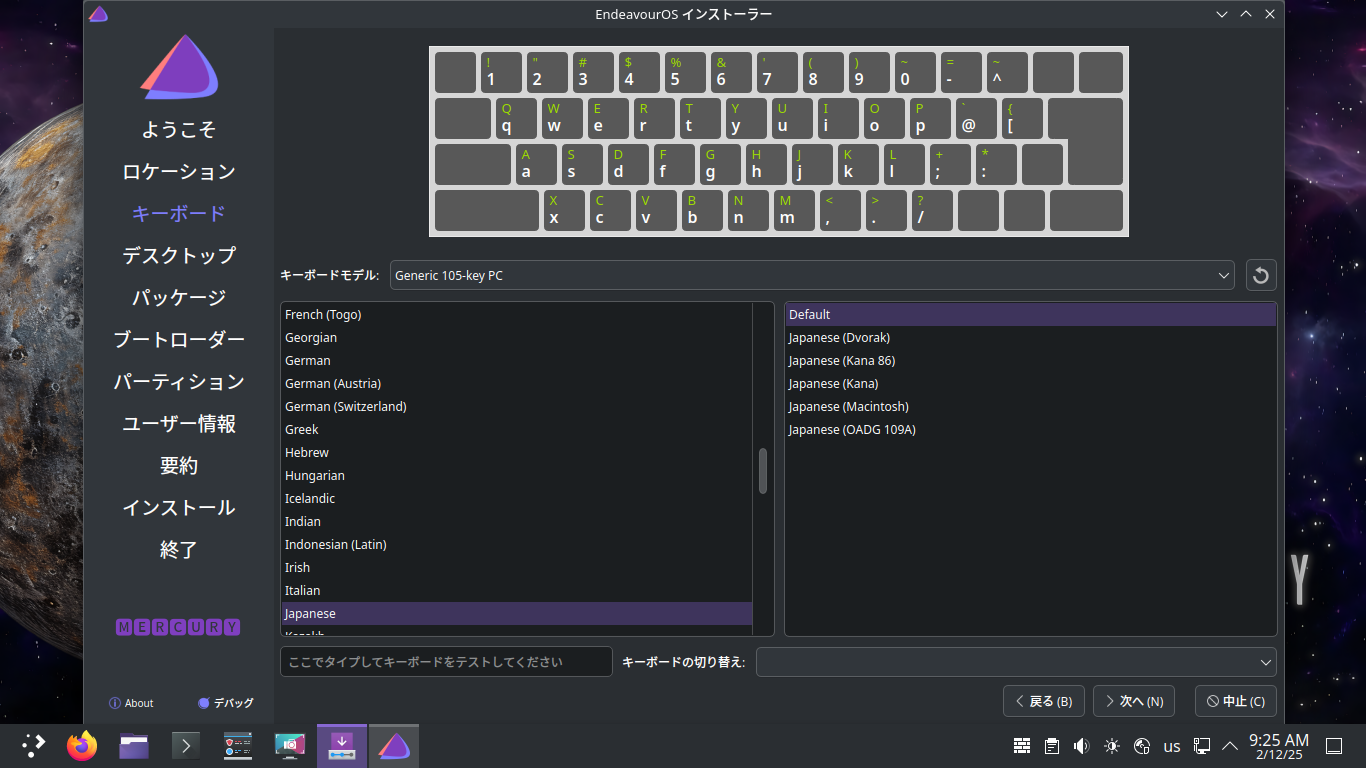Click the us keyboard layout indicator
Screen dimensions: 1366x768
(x=1172, y=746)
